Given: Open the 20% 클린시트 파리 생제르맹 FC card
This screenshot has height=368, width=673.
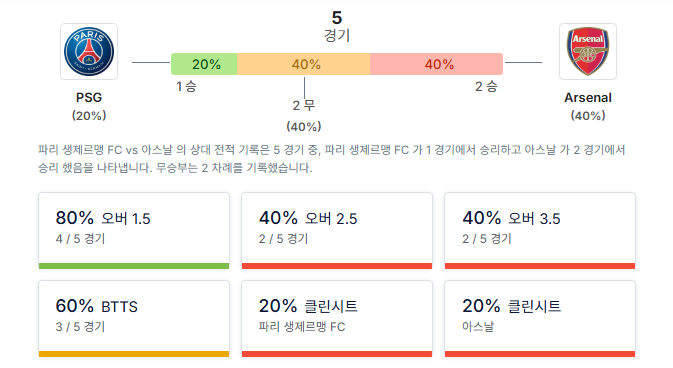Looking at the screenshot, I should [x=337, y=319].
